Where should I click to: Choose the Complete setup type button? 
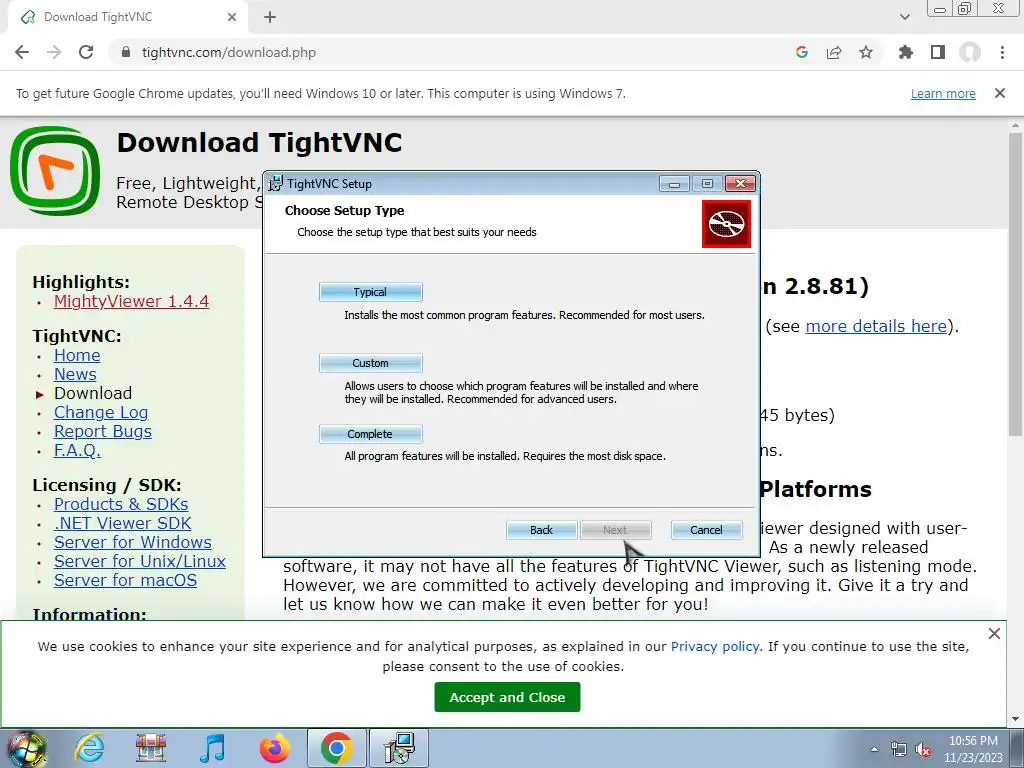370,434
